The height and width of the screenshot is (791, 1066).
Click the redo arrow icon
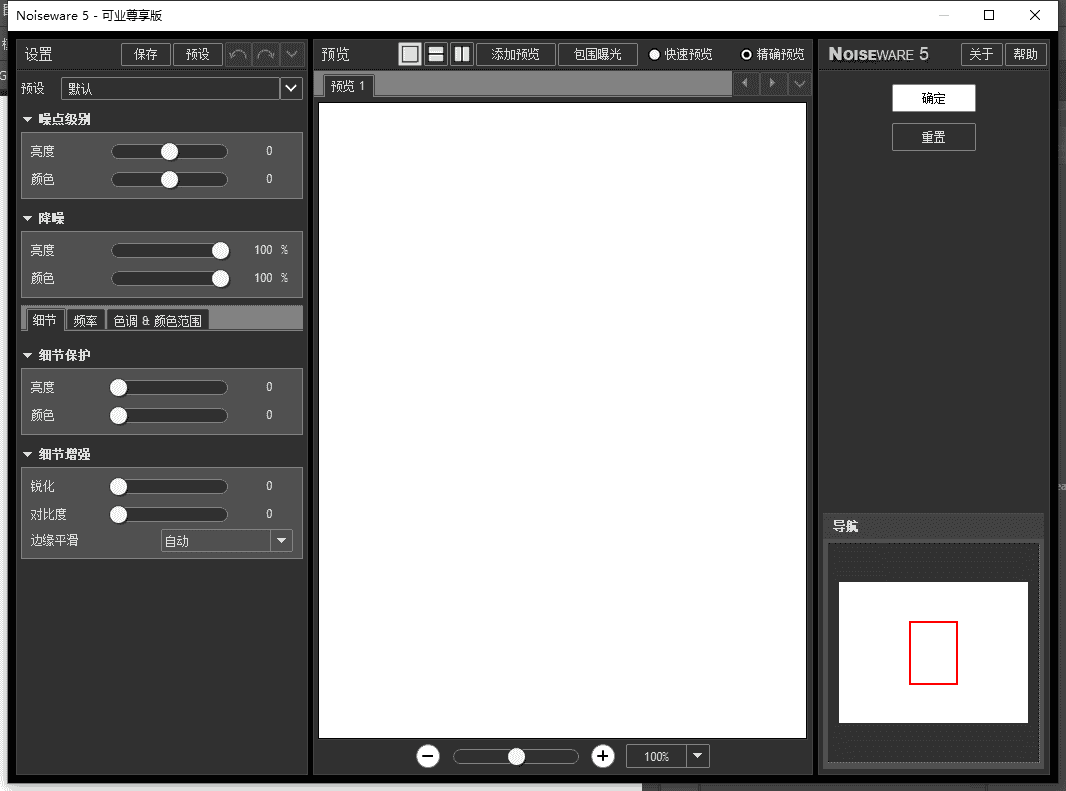[265, 54]
